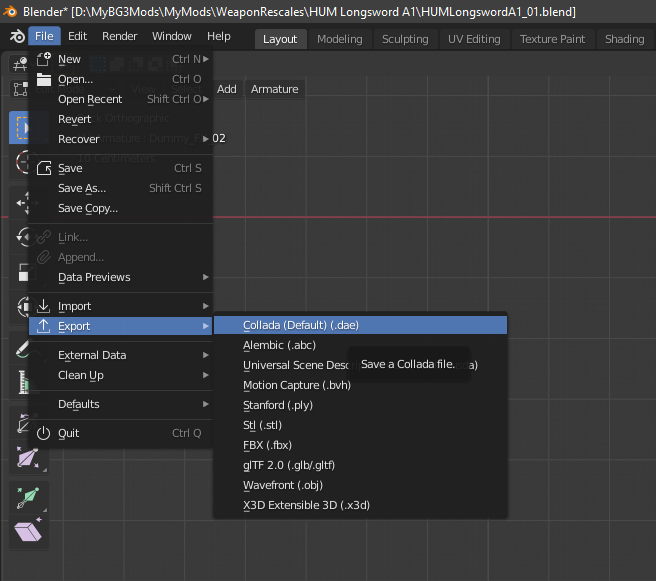Expand the New submenu arrow

click(206, 59)
